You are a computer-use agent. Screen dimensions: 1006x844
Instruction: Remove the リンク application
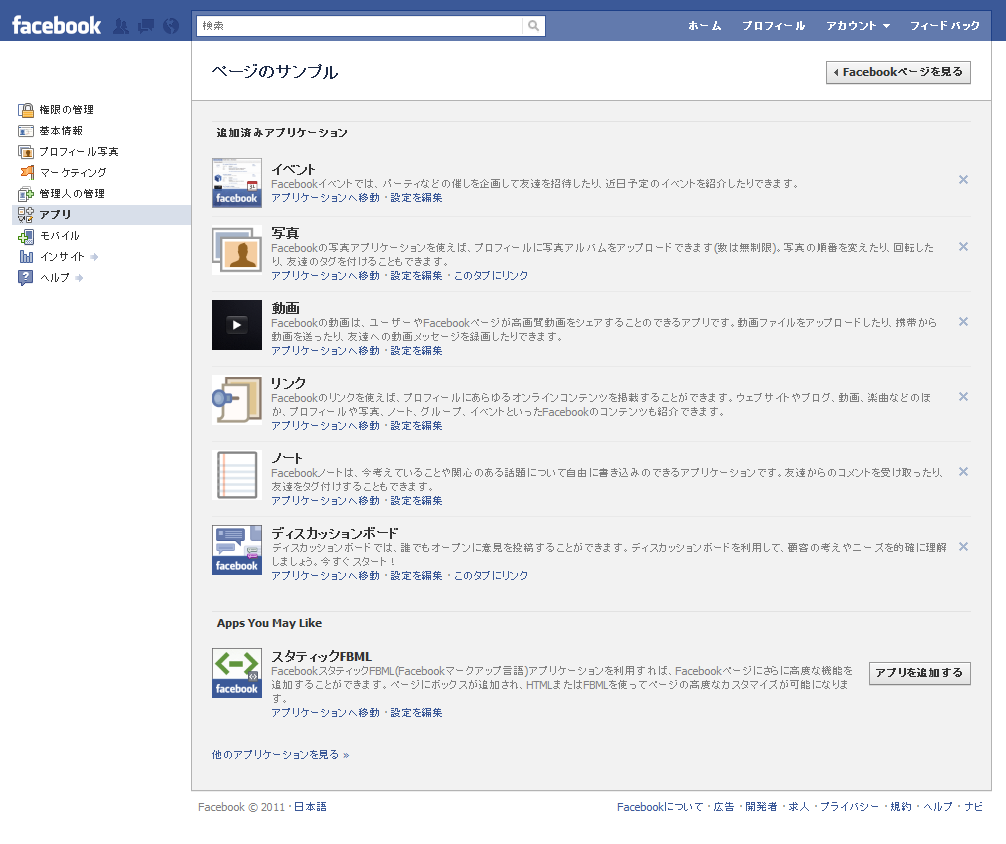click(963, 397)
